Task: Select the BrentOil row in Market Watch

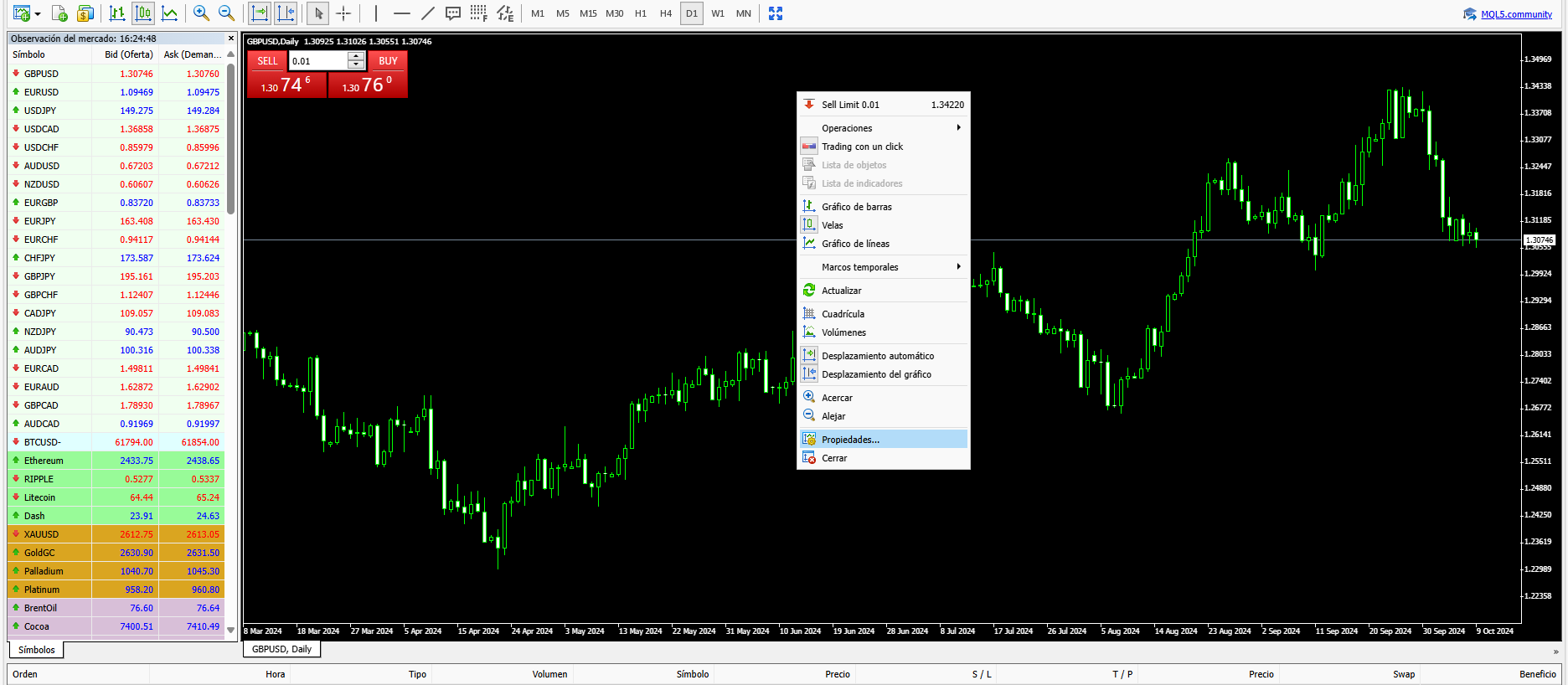Action: point(116,608)
